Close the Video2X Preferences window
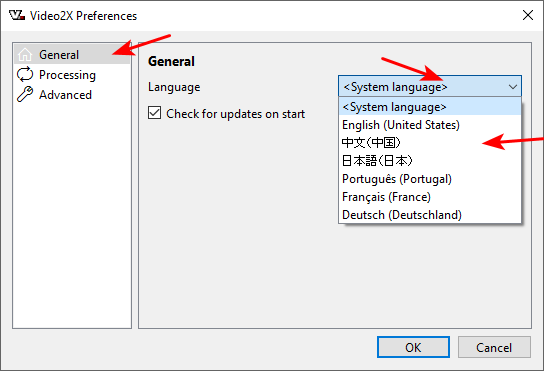Image resolution: width=544 pixels, height=371 pixels. coord(528,15)
